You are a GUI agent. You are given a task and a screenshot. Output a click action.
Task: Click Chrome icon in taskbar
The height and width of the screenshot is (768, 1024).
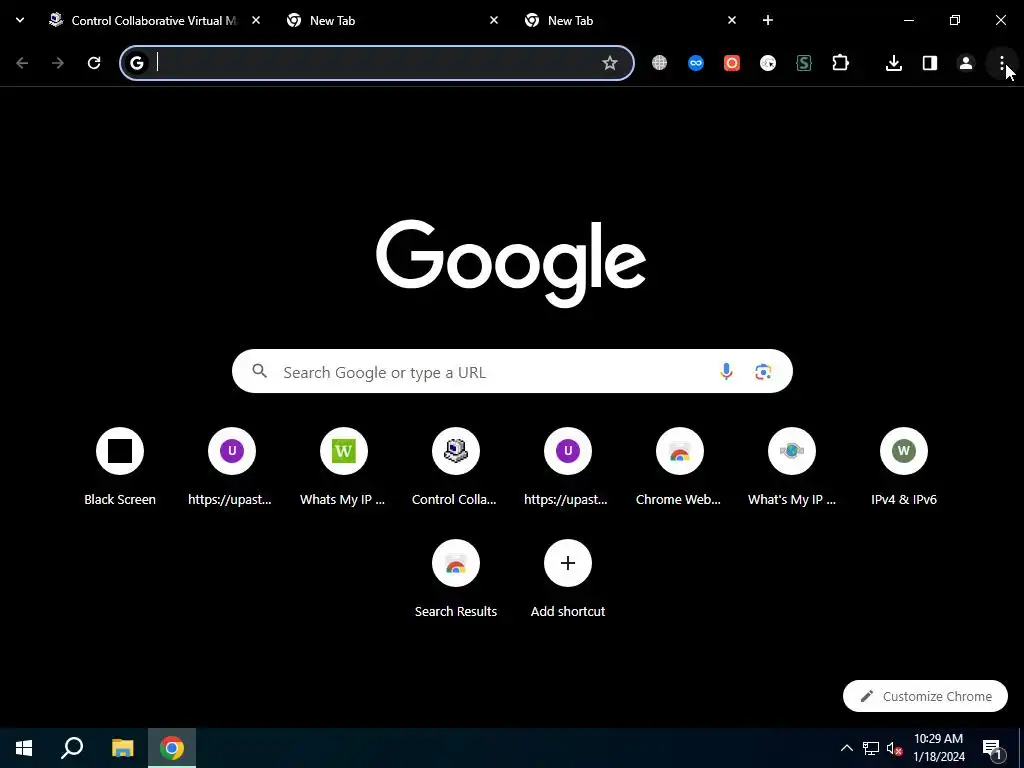(x=172, y=748)
